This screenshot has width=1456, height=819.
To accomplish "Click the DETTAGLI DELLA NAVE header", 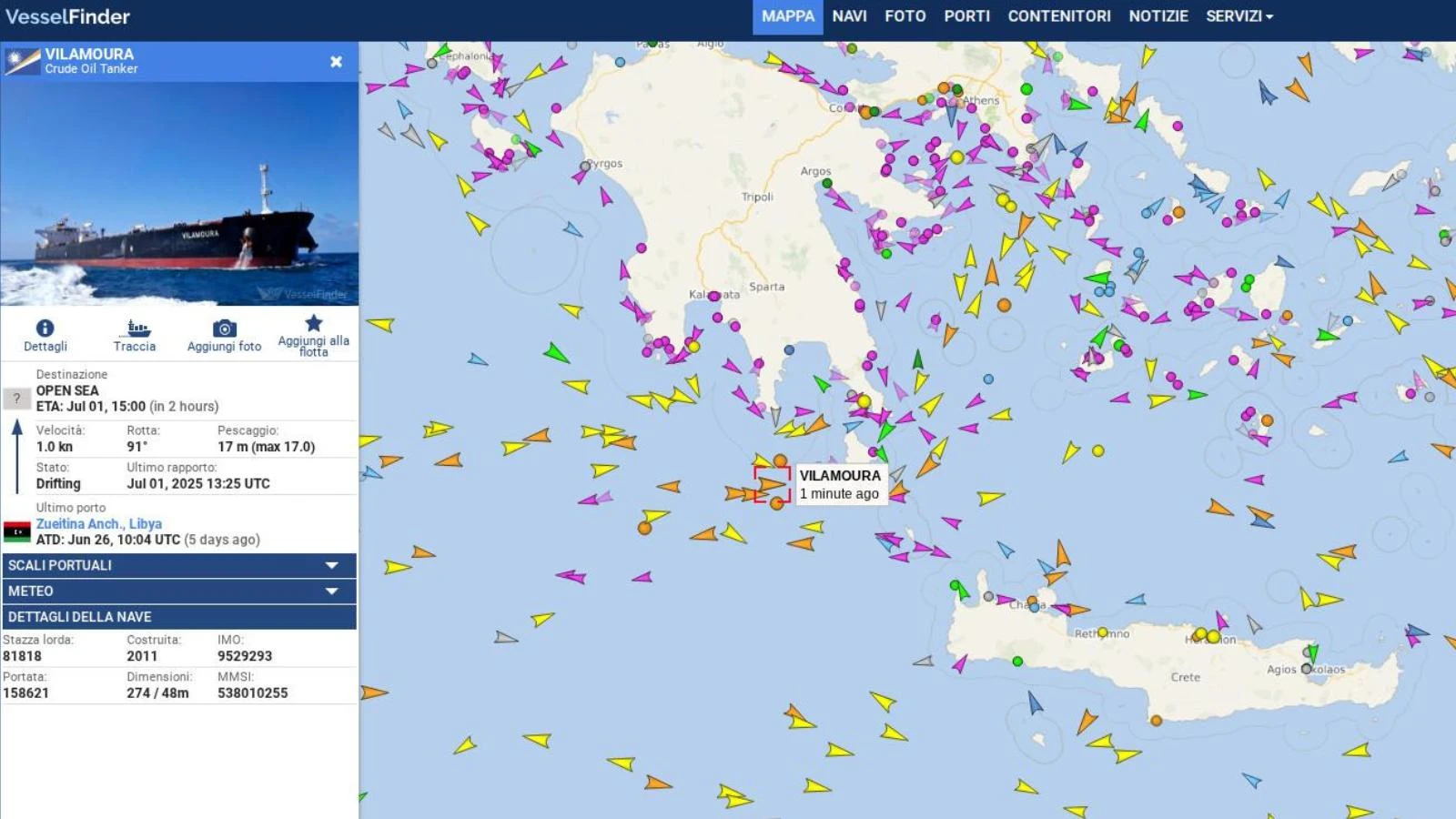I will [x=179, y=616].
